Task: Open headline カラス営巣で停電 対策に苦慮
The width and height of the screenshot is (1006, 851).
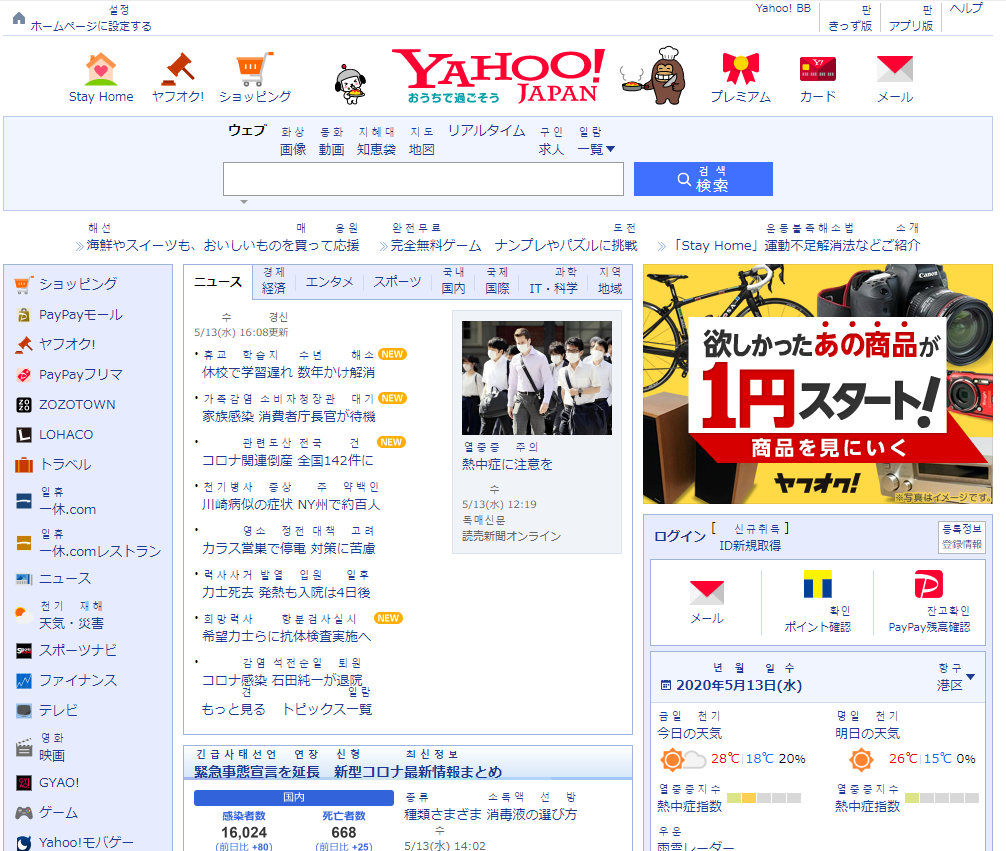Action: point(288,548)
